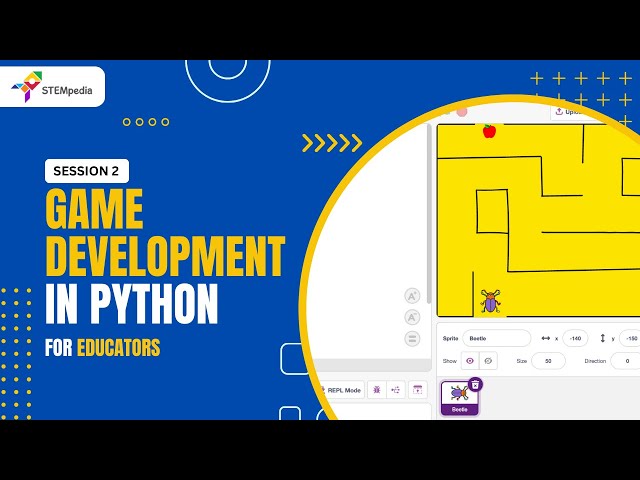This screenshot has width=640, height=480.
Task: Edit the x position field showing -140
Action: coord(575,338)
